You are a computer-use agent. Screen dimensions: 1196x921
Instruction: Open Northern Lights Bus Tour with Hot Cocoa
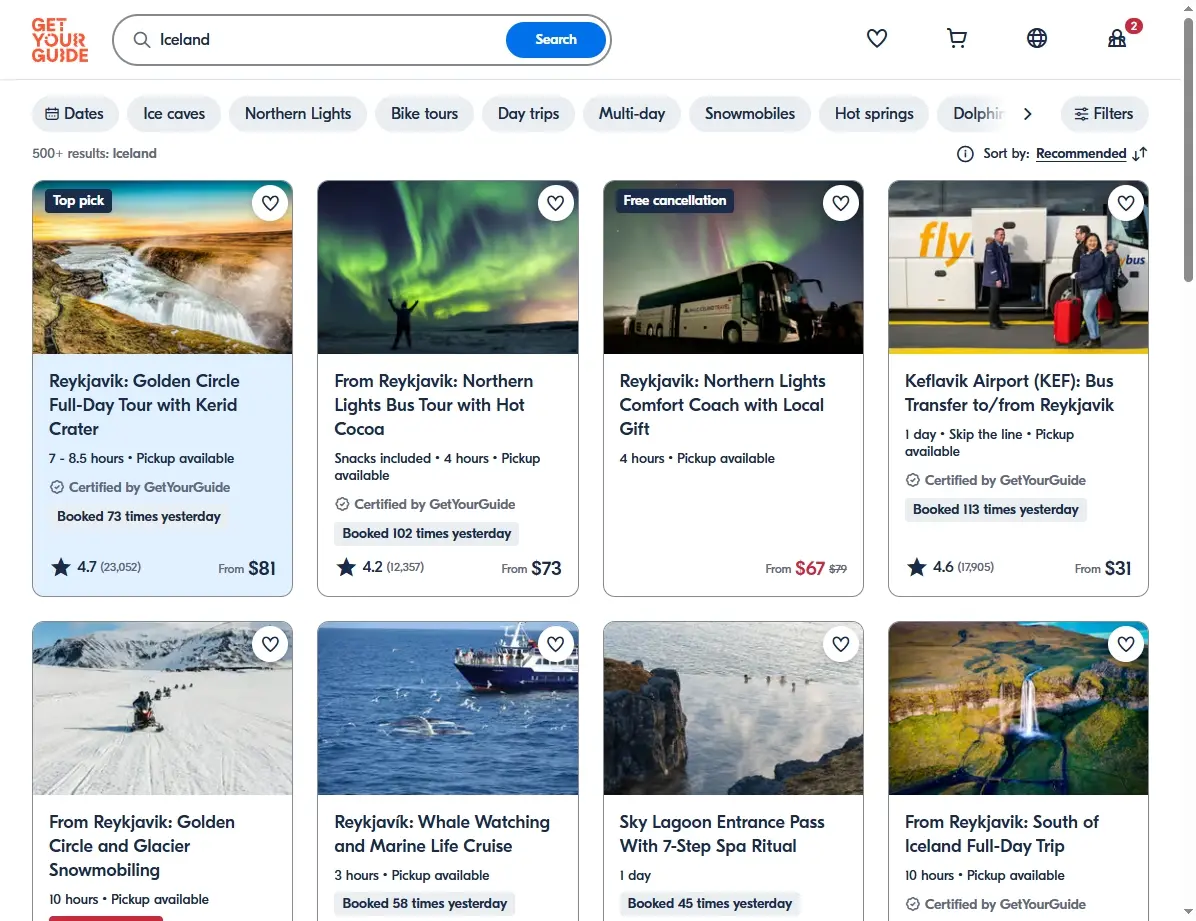click(433, 405)
